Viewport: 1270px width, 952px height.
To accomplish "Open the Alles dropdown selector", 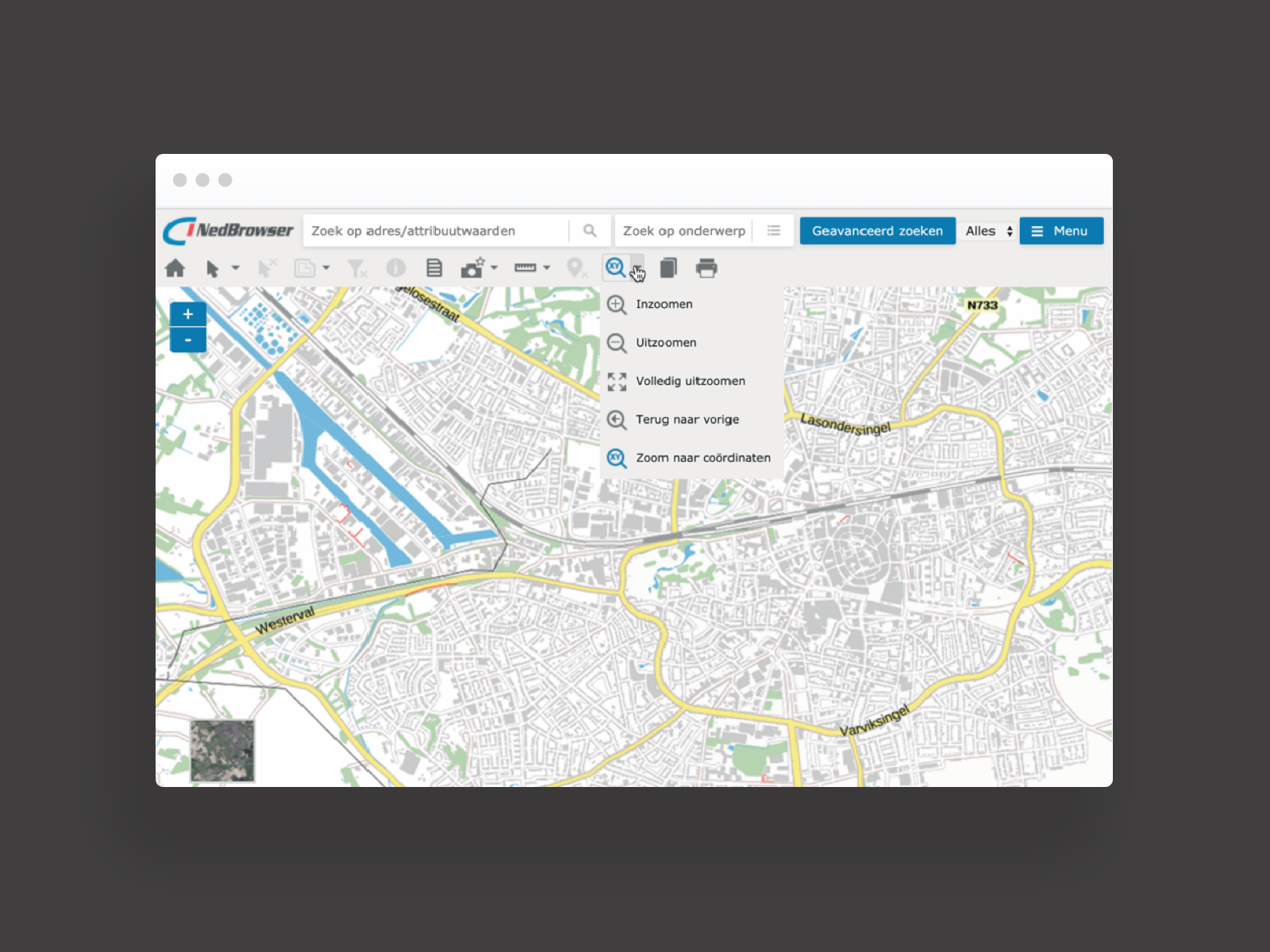I will click(x=988, y=231).
